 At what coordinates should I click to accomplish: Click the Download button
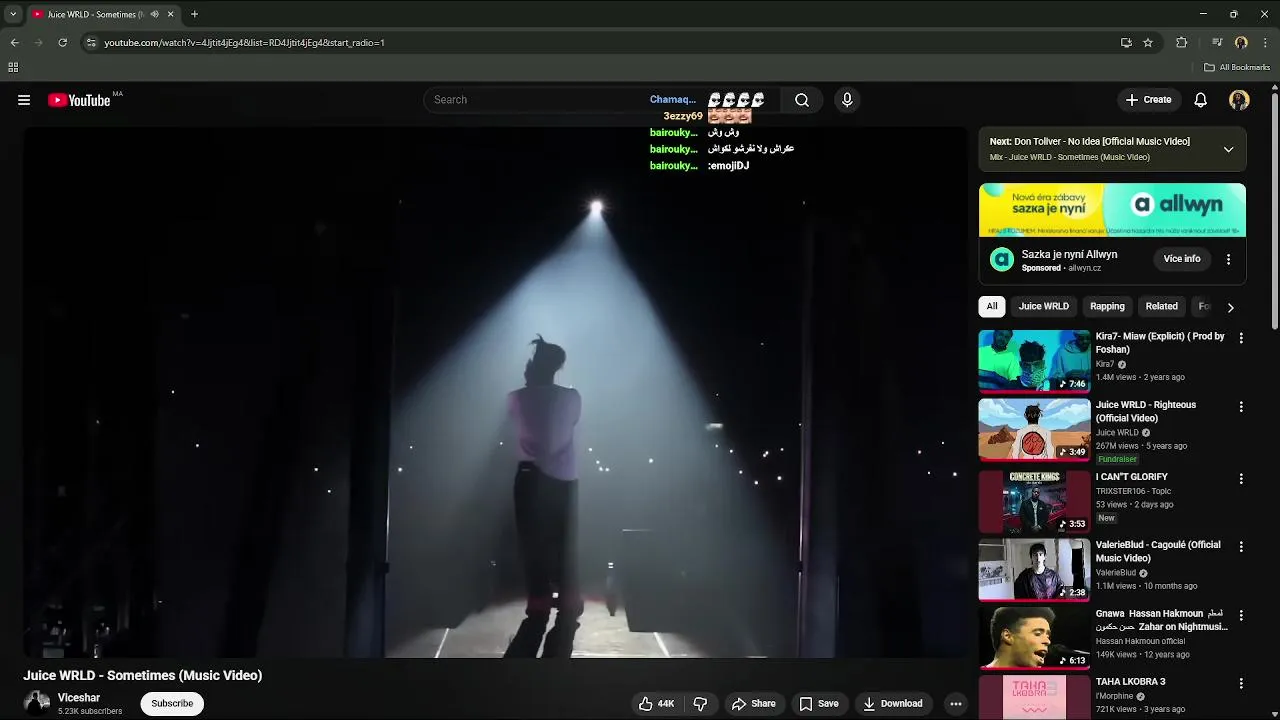(892, 704)
